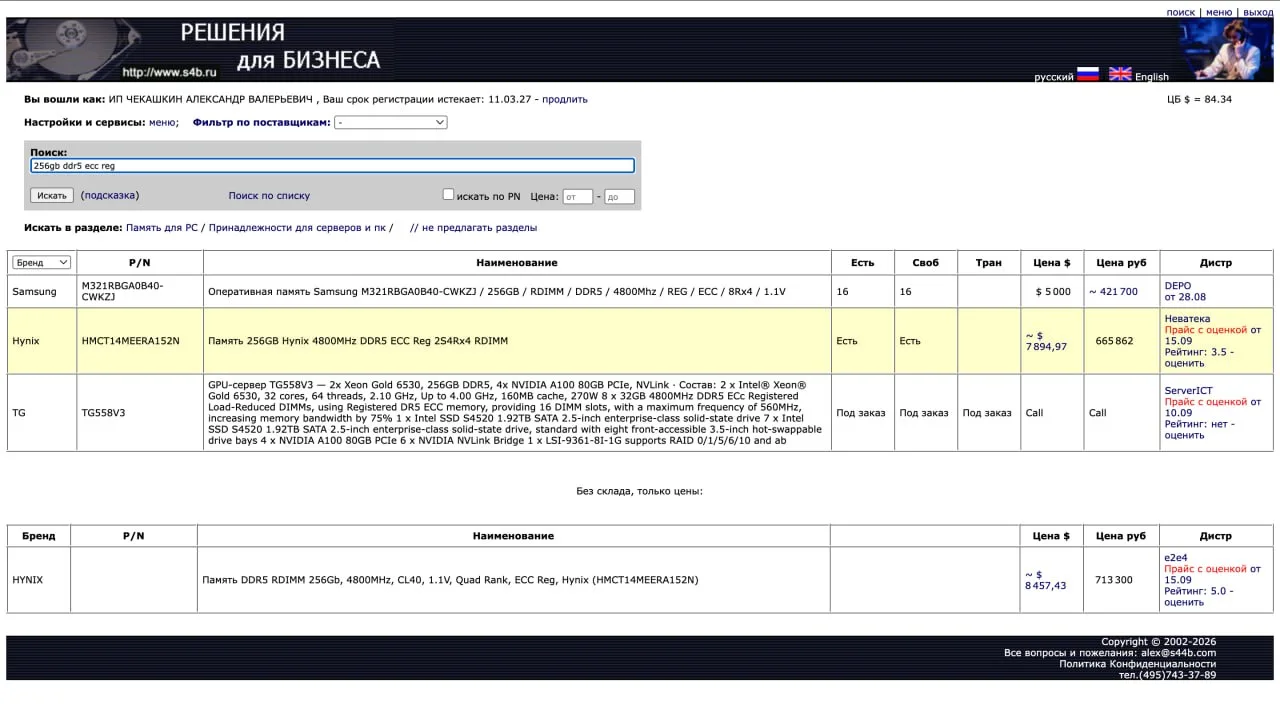Image resolution: width=1280 pixels, height=709 pixels.
Task: Click 'продлить' to extend registration
Action: (x=565, y=99)
